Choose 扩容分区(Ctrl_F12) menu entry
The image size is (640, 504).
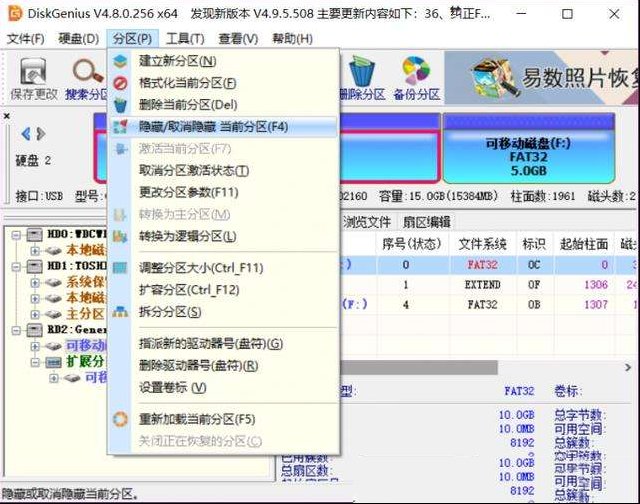coord(223,290)
